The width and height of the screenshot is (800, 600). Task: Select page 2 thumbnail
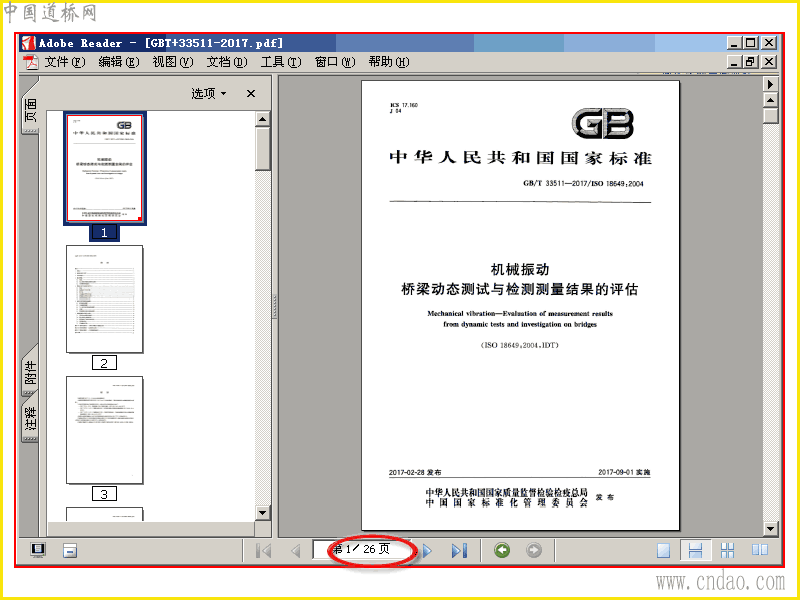coord(105,299)
